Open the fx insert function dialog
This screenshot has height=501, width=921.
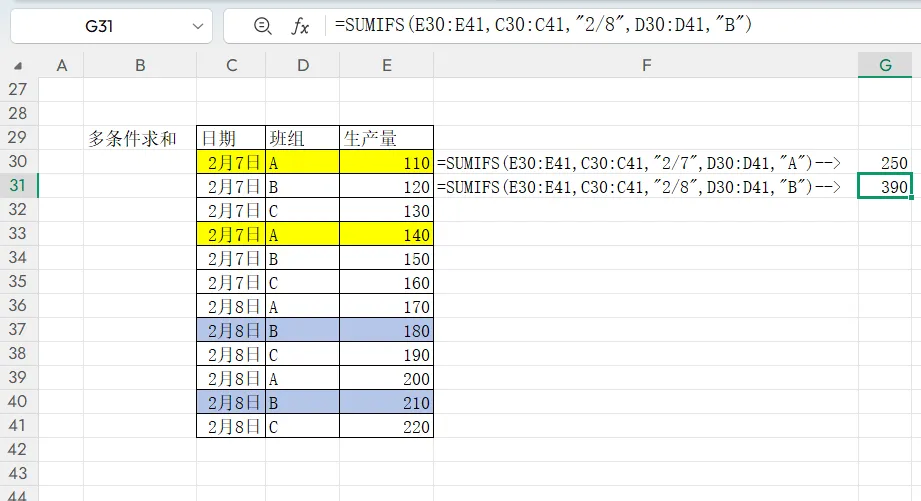[x=300, y=26]
